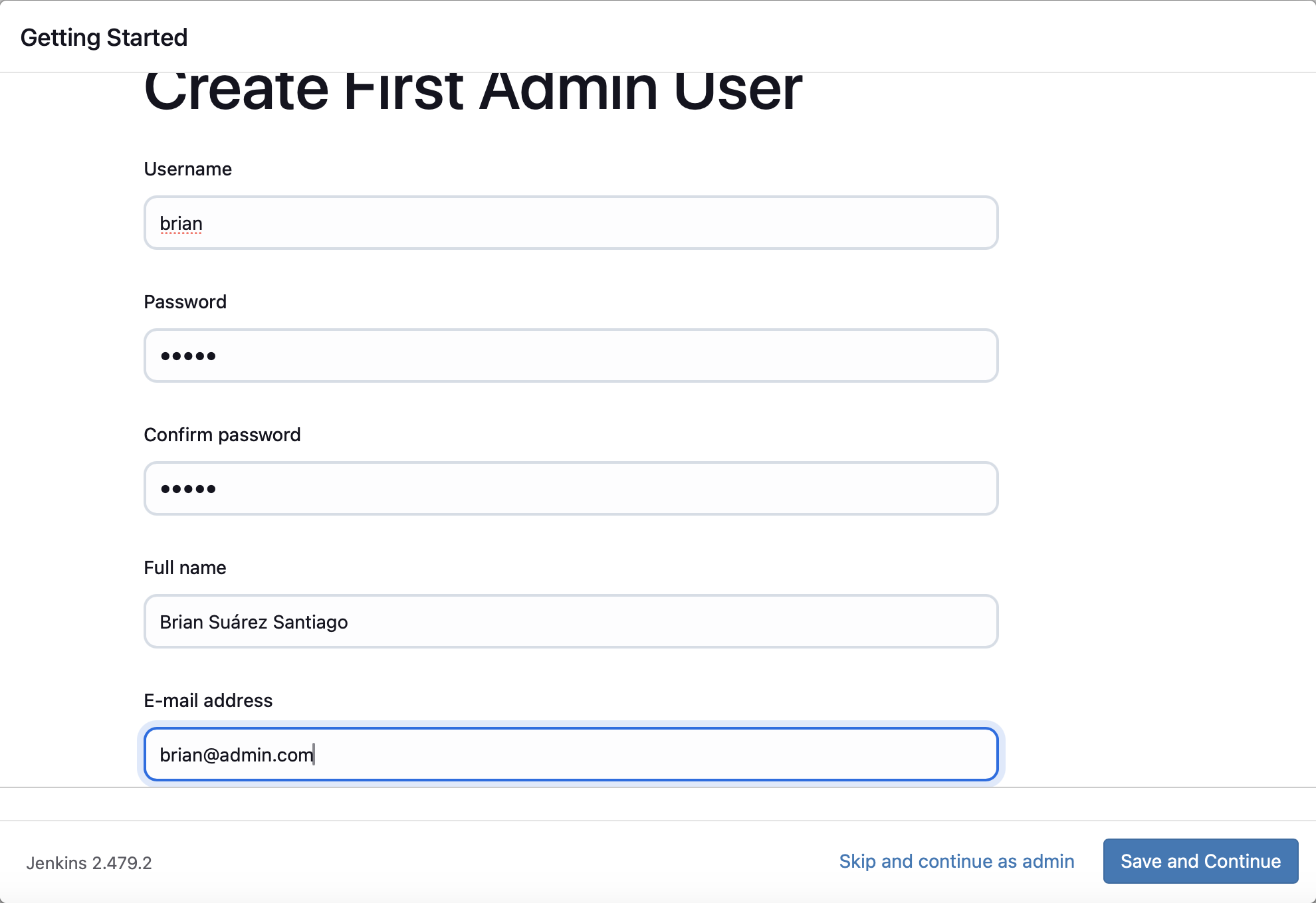Click the Getting Started header title
Image resolution: width=1316 pixels, height=903 pixels.
[104, 38]
